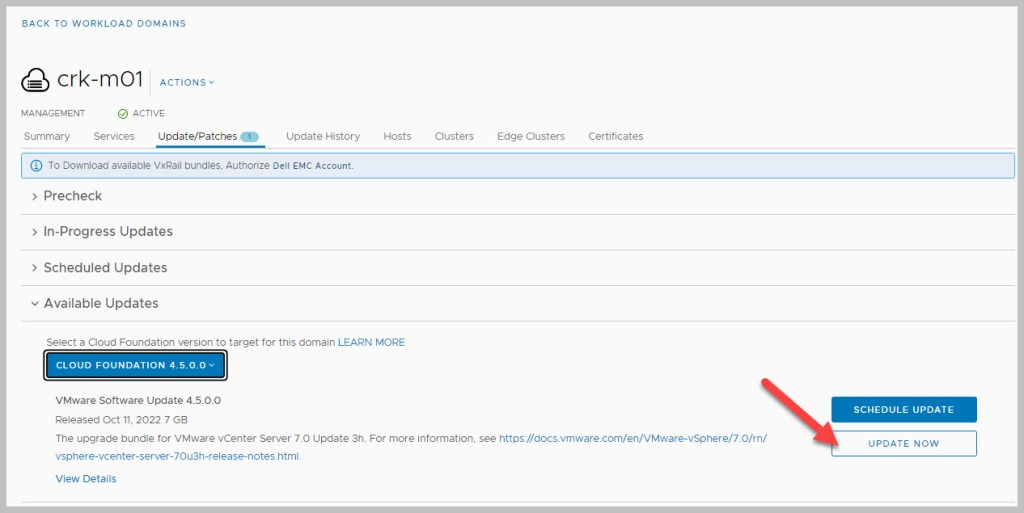Click the green Active status checkmark icon
Image resolution: width=1024 pixels, height=513 pixels.
tap(123, 114)
